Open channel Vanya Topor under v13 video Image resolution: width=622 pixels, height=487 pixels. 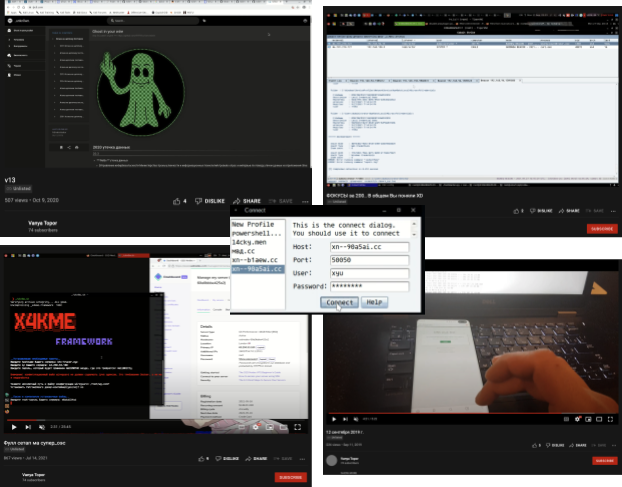tap(42, 223)
